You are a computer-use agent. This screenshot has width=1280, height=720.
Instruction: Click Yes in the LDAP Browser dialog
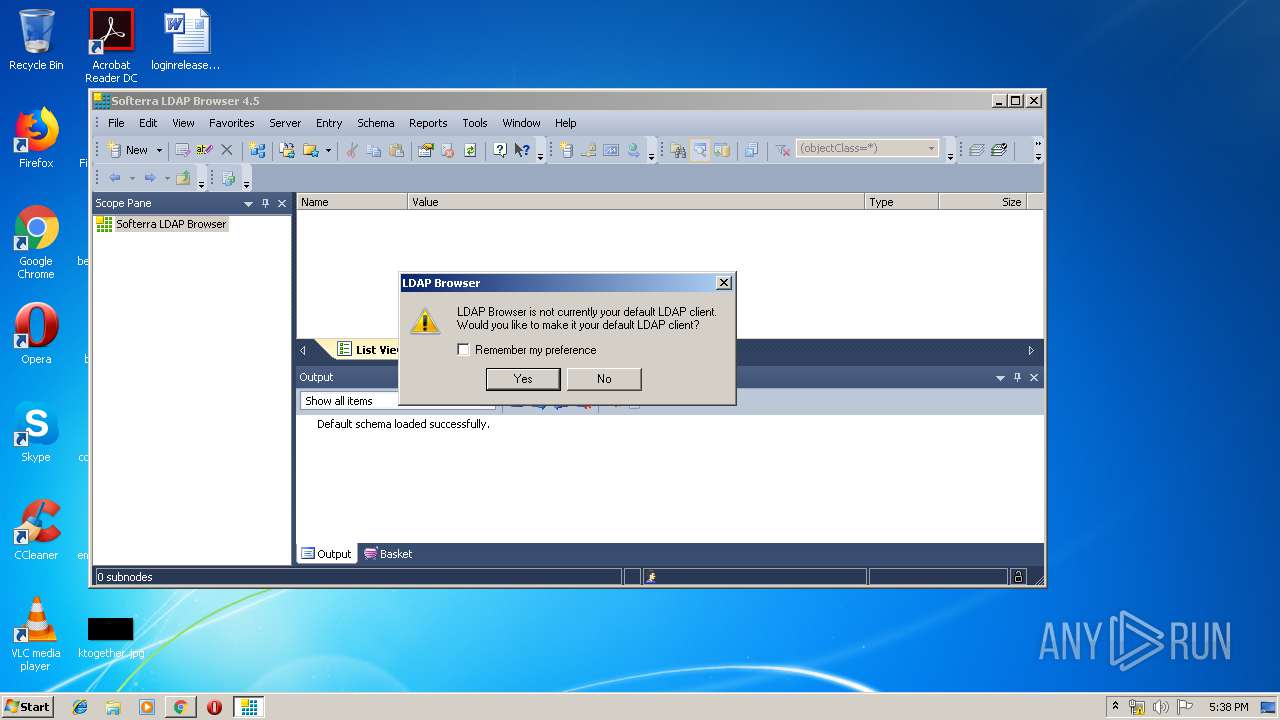[x=523, y=379]
